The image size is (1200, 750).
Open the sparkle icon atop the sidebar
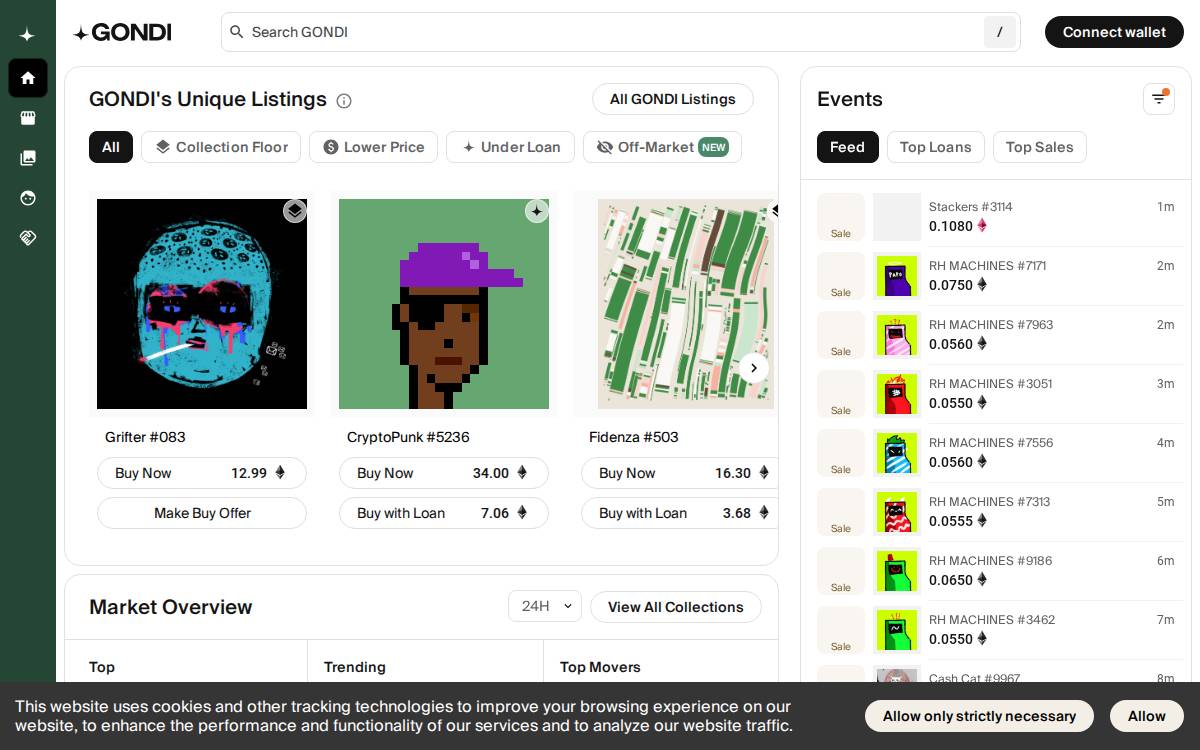point(27,35)
